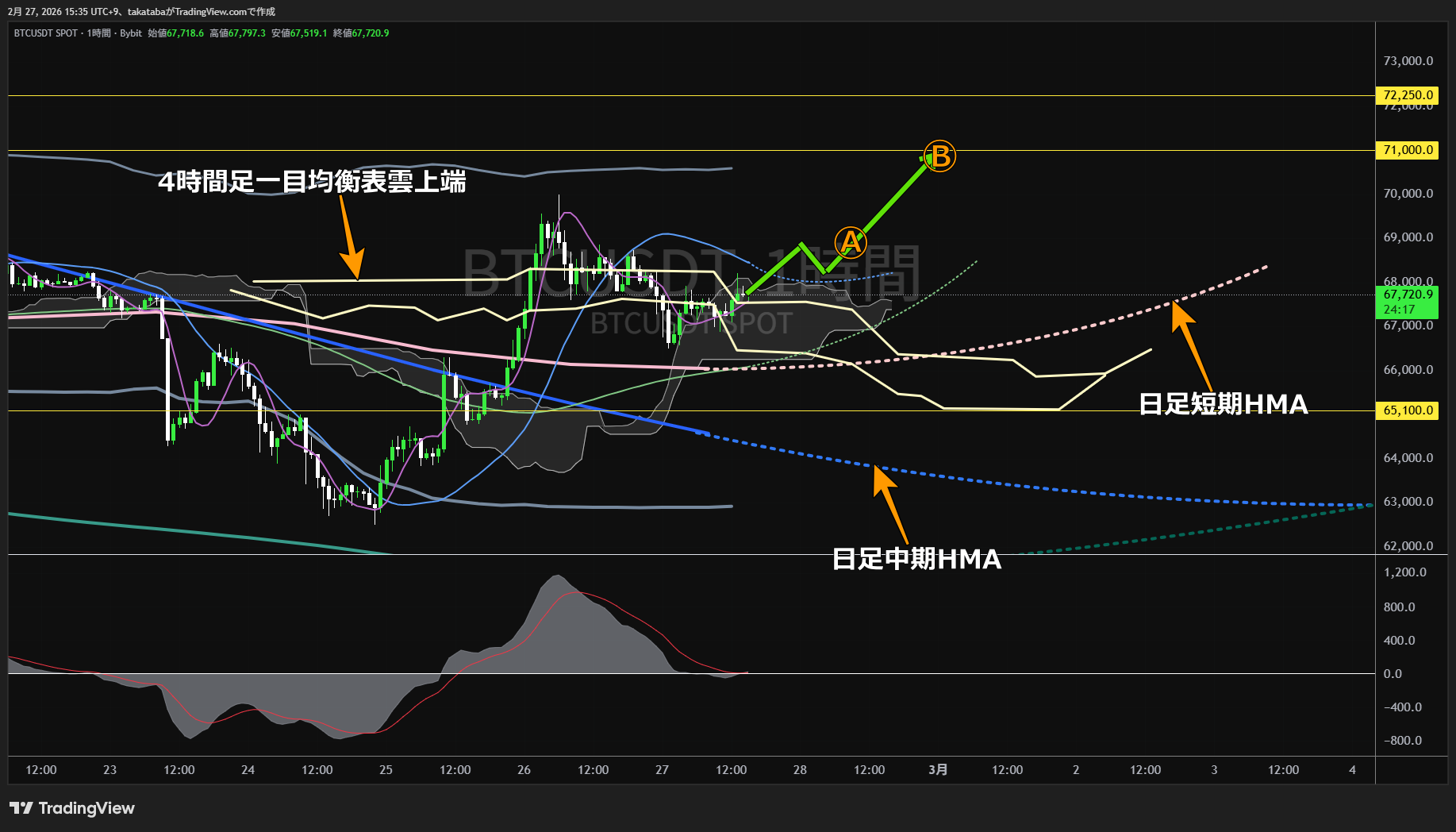Image resolution: width=1456 pixels, height=832 pixels.
Task: Click the 1時間 interval in chart legend
Action: (99, 33)
